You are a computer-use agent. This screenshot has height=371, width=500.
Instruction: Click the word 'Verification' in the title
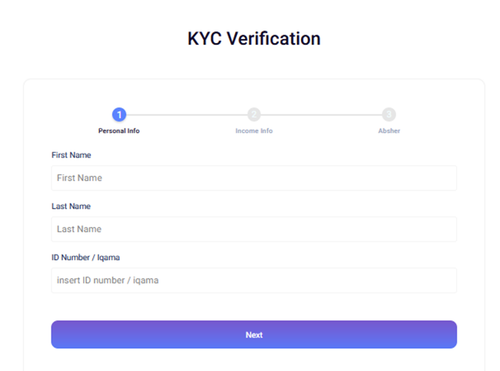point(274,39)
